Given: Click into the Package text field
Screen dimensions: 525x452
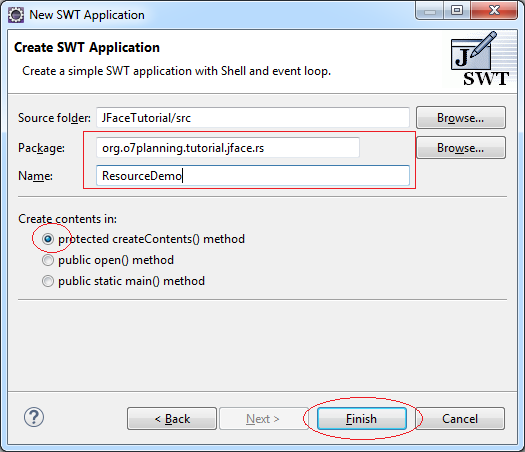Looking at the screenshot, I should coord(228,148).
